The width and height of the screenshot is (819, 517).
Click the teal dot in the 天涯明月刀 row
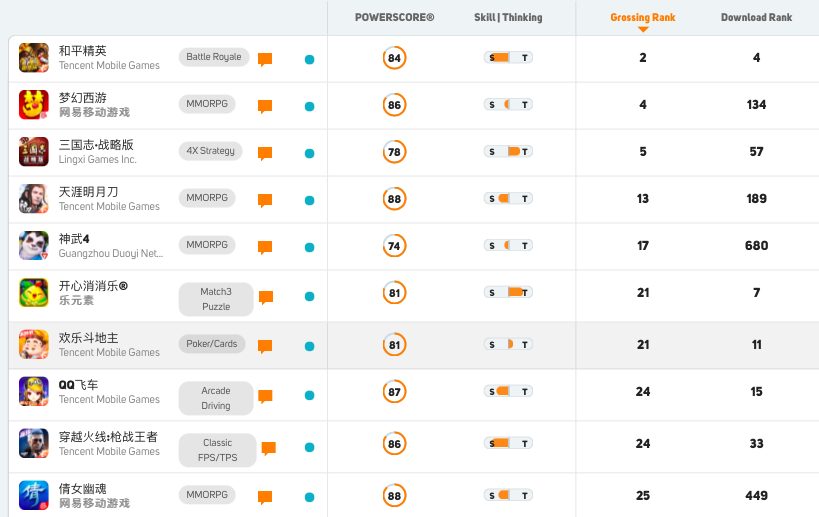pos(309,201)
